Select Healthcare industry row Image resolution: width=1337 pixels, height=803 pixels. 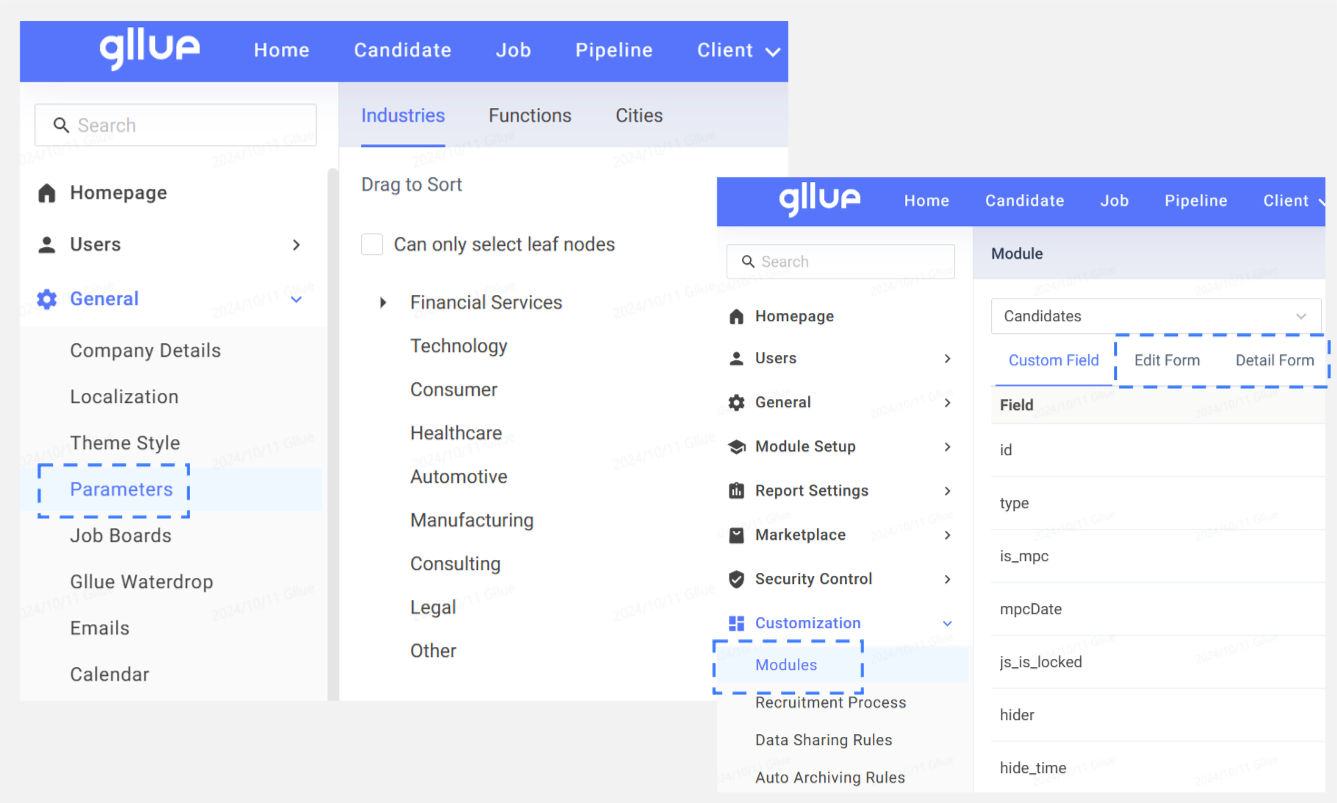(x=456, y=433)
